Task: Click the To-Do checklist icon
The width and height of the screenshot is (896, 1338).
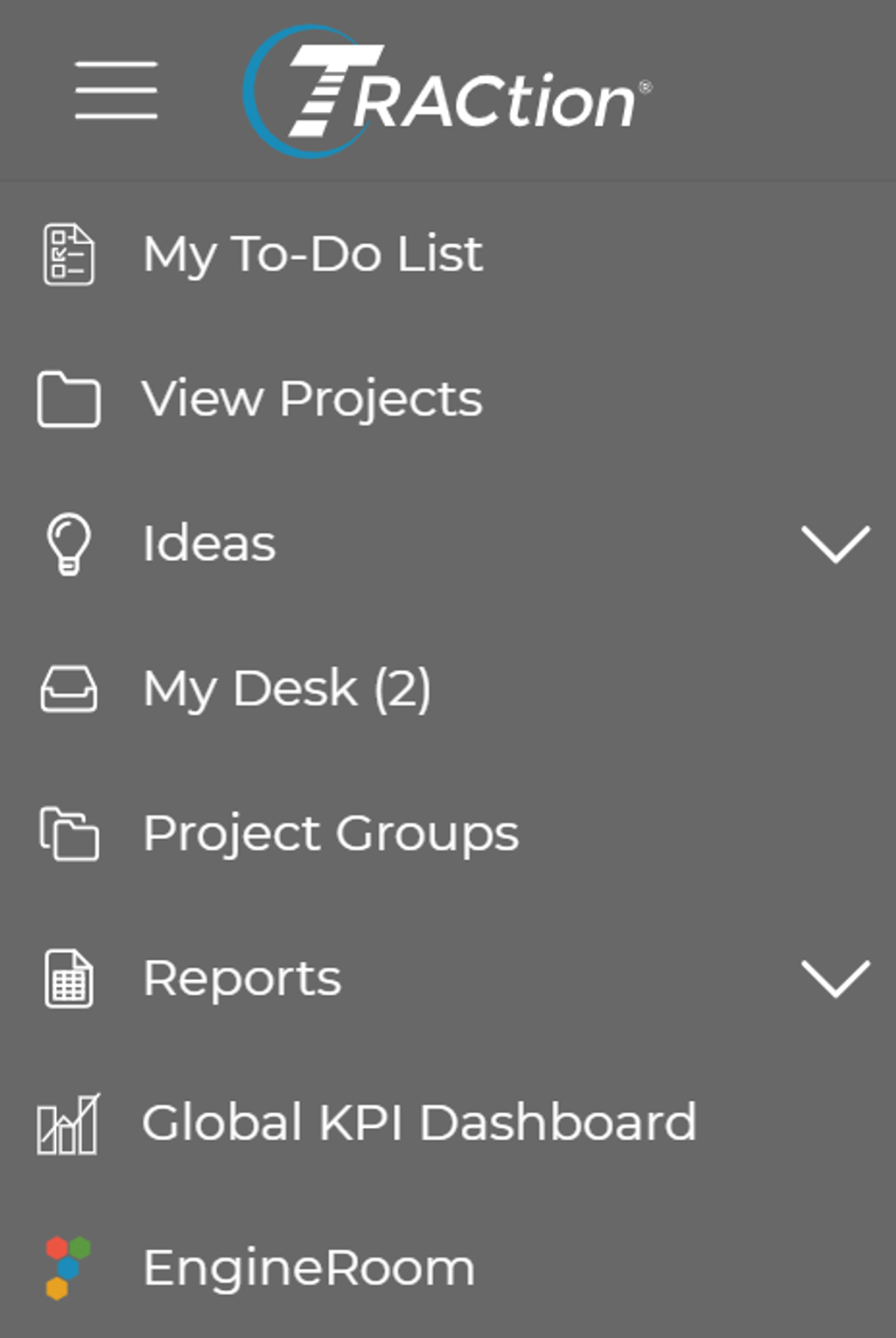Action: 69,255
